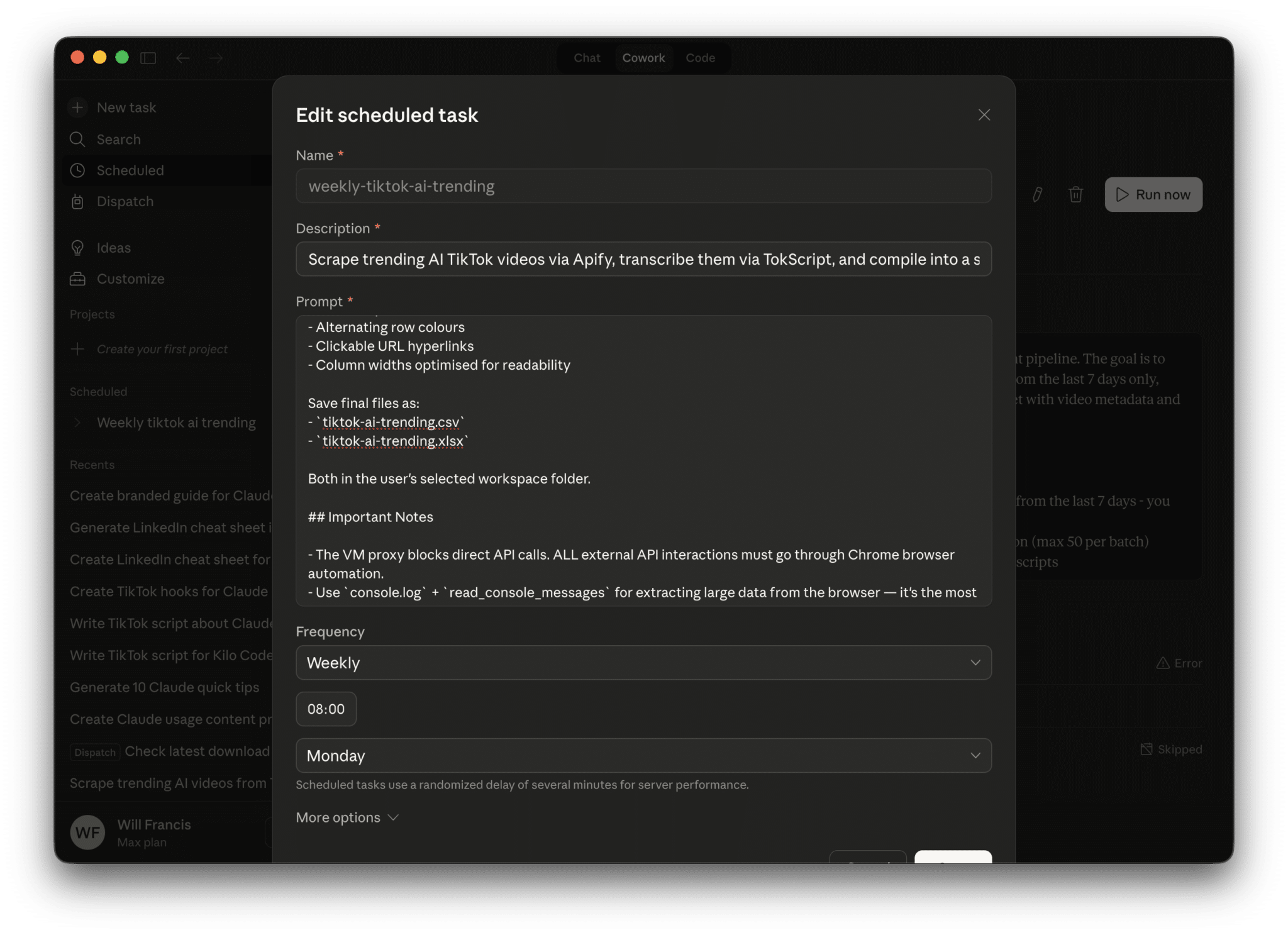Viewport: 1288px width, 935px height.
Task: Click the pencil edit icon near Run now
Action: point(1037,194)
